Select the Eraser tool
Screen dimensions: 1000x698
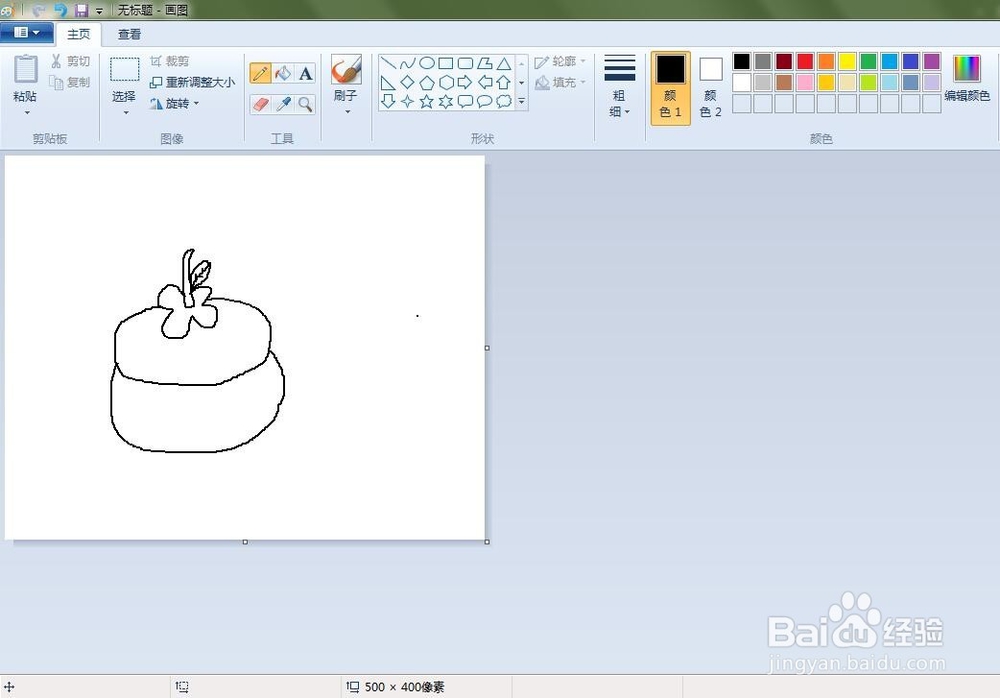260,104
